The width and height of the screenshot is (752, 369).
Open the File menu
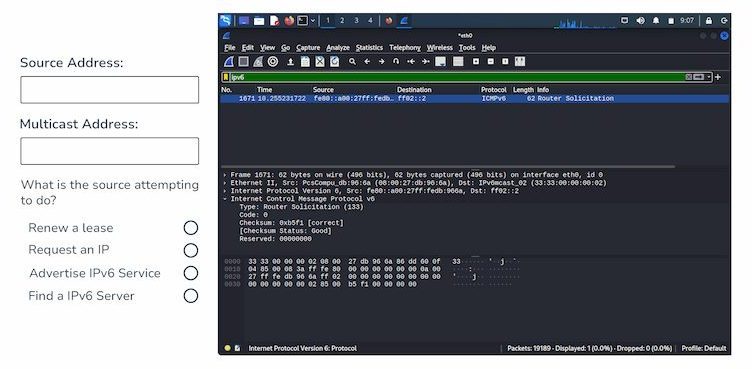(x=230, y=48)
